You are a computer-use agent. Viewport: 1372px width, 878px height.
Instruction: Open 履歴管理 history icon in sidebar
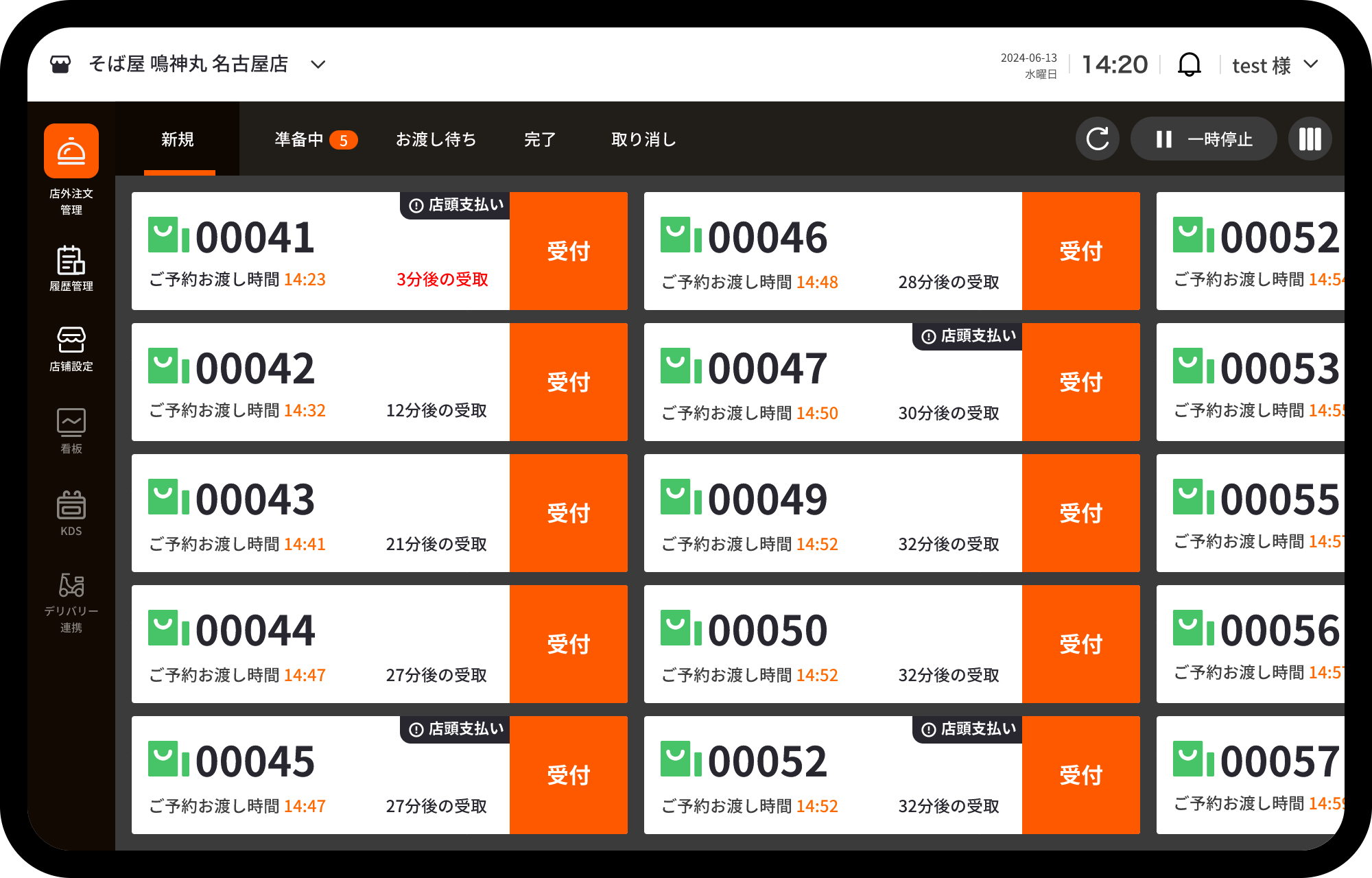tap(71, 261)
